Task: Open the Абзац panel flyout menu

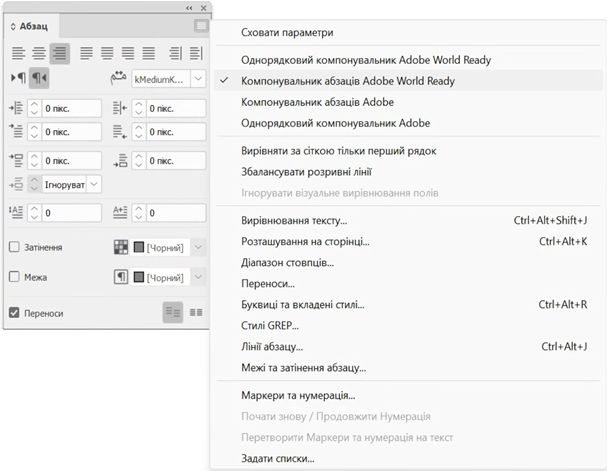Action: pyautogui.click(x=201, y=26)
